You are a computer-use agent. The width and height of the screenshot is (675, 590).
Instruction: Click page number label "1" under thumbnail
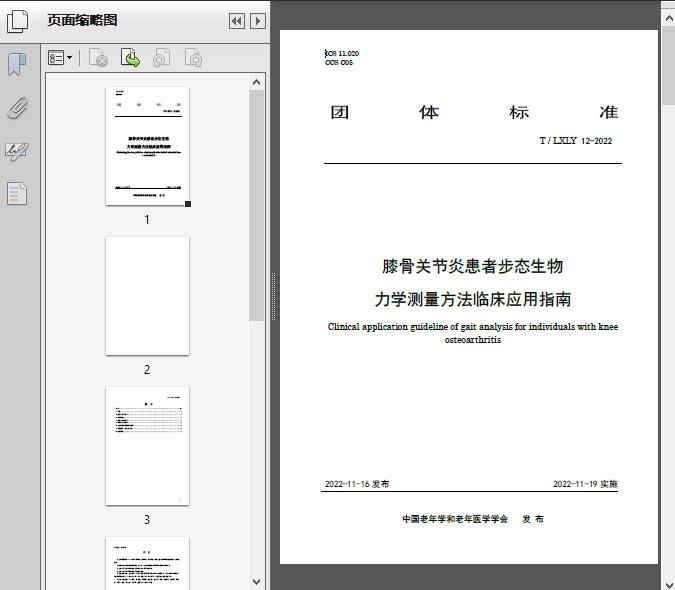[147, 219]
